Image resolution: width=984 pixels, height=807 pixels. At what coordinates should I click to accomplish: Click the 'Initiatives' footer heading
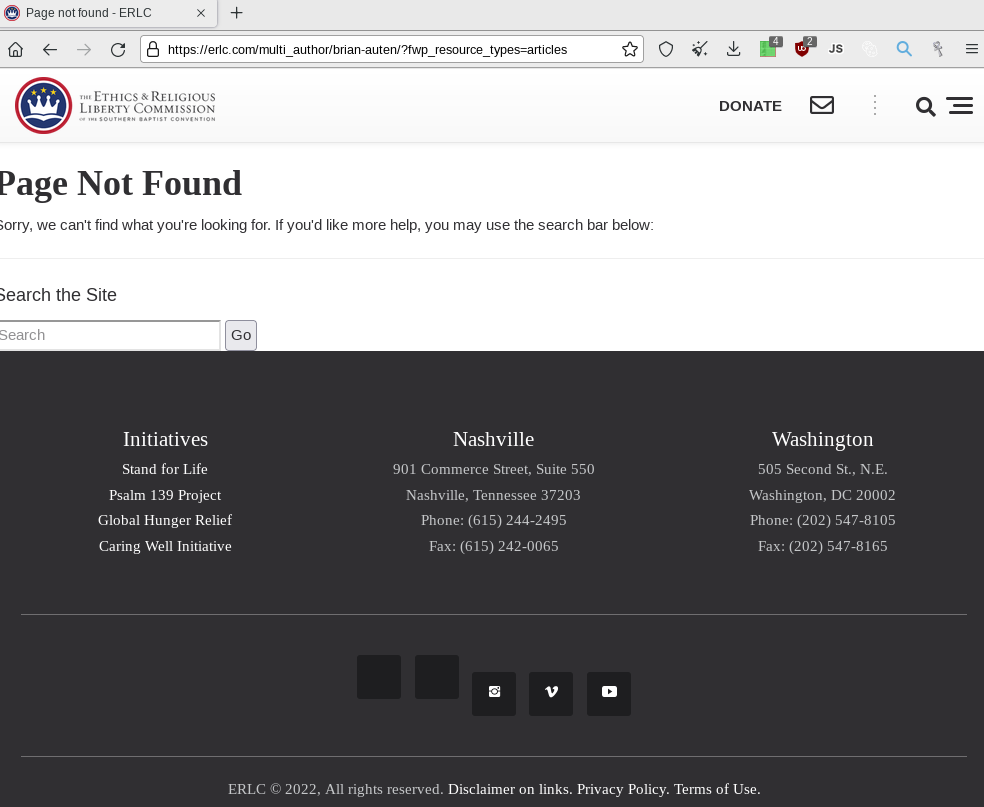point(165,439)
